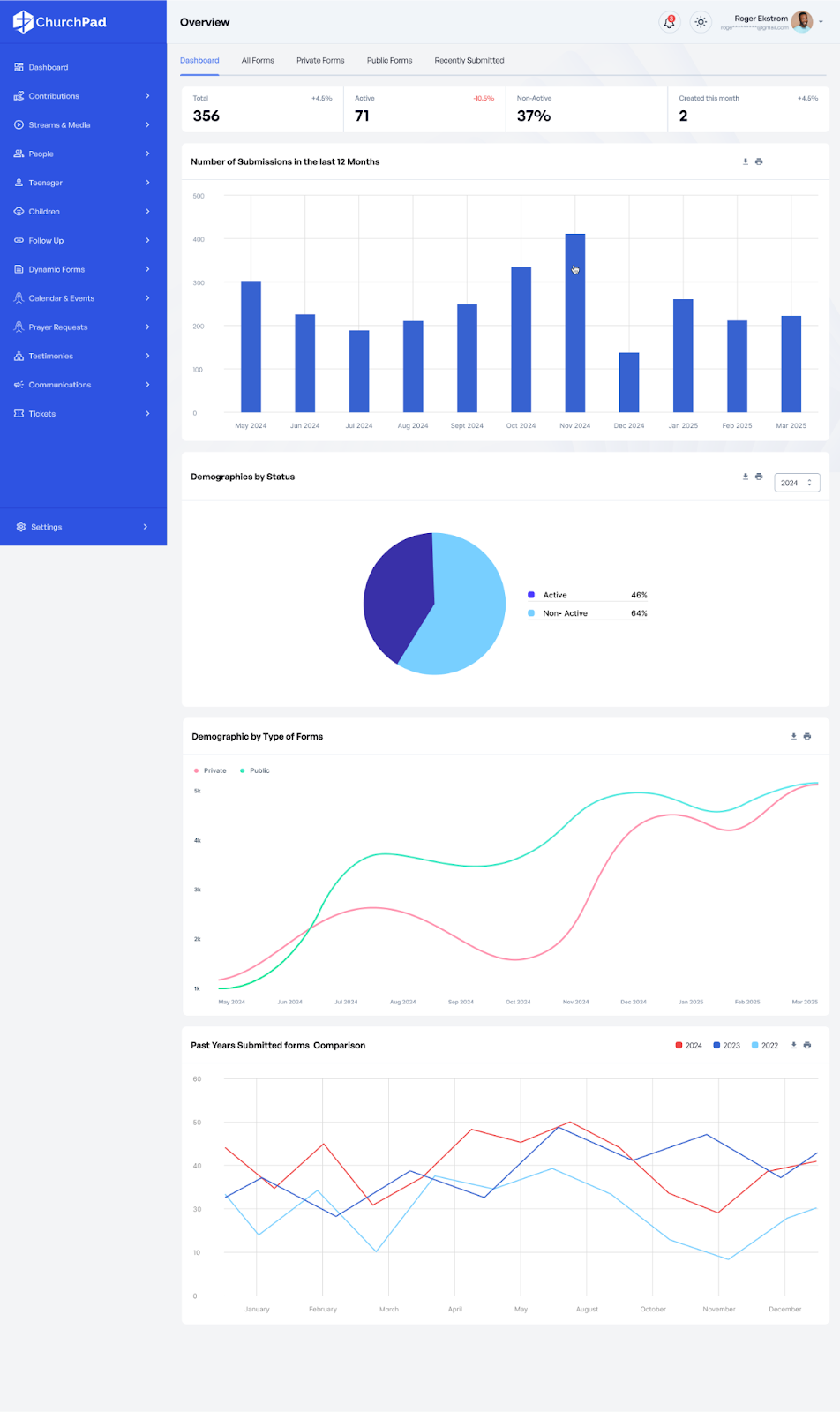Download the Past Years comparison chart

click(794, 1045)
